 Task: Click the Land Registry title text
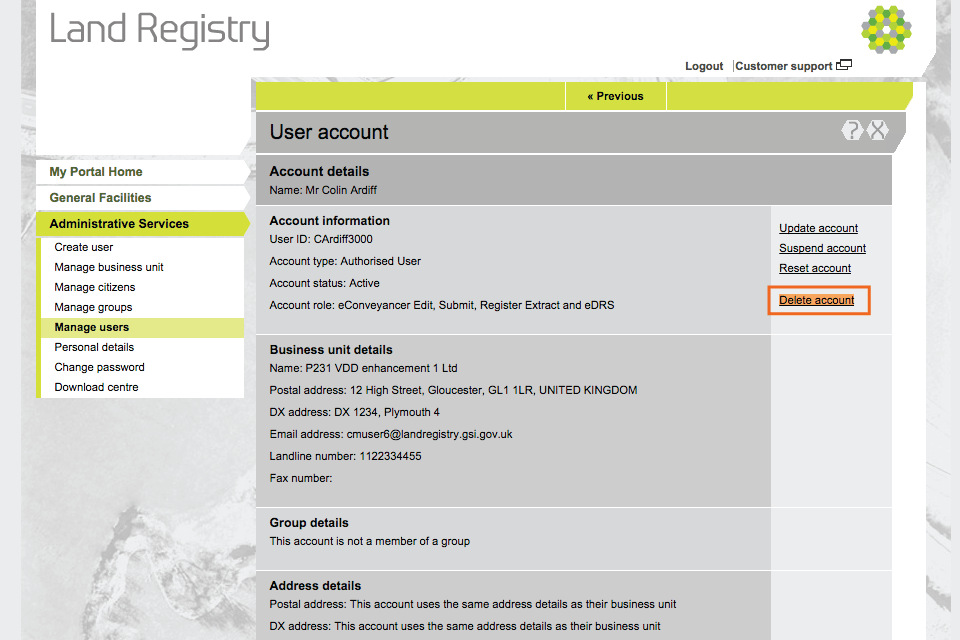[159, 30]
